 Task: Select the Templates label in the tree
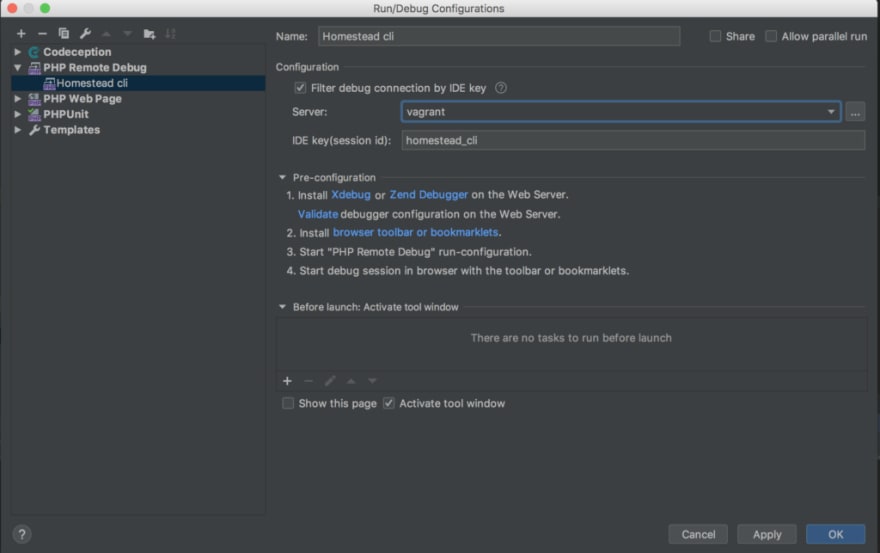click(x=72, y=130)
